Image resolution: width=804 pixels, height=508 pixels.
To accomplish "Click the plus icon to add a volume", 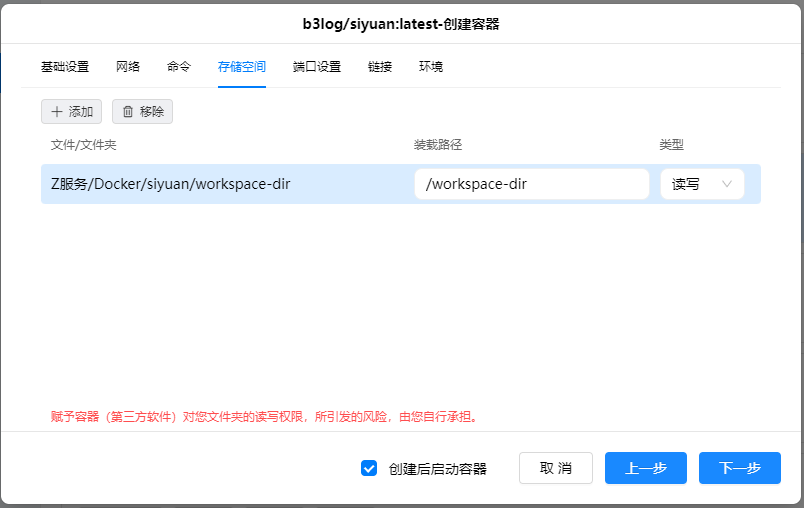I will coord(57,112).
